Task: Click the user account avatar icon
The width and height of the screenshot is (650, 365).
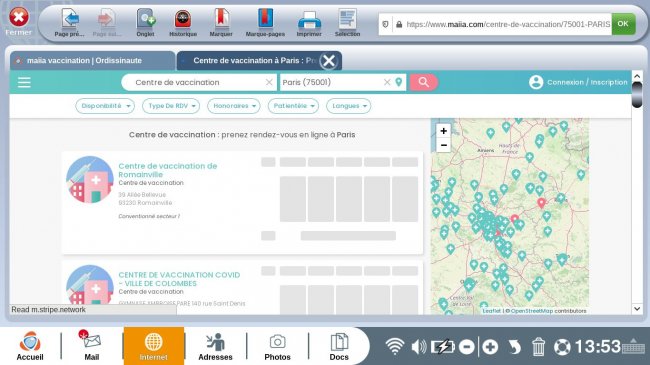Action: coord(536,82)
